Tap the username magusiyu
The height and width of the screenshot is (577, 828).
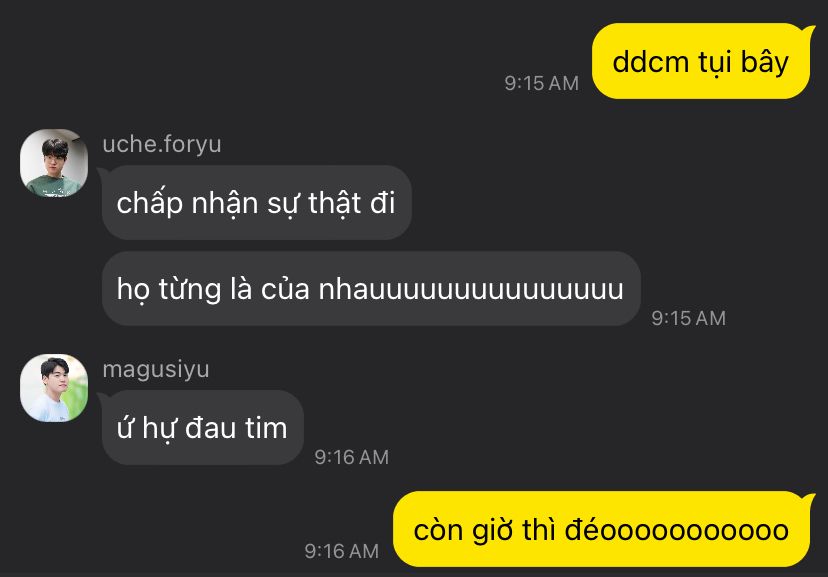(x=156, y=369)
